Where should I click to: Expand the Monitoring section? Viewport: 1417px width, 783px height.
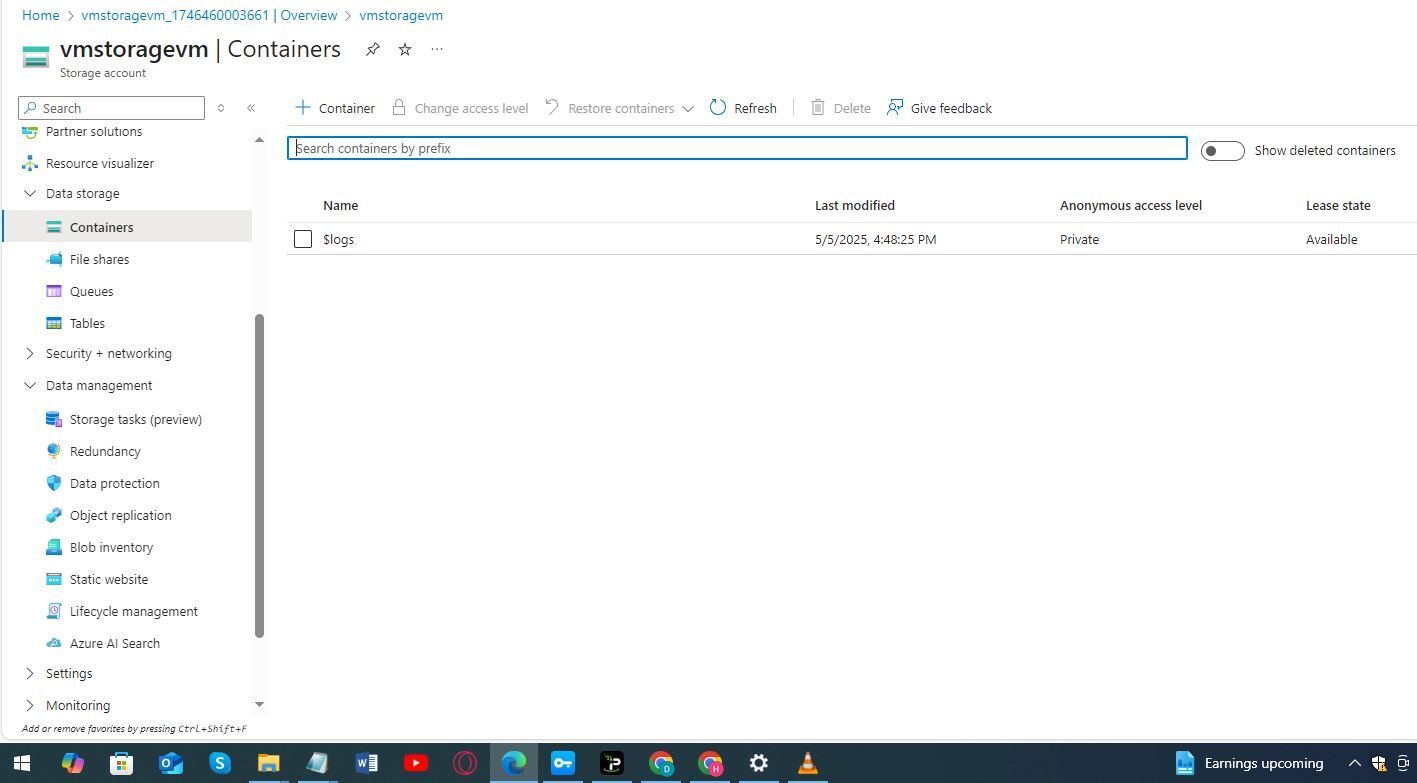coord(30,705)
